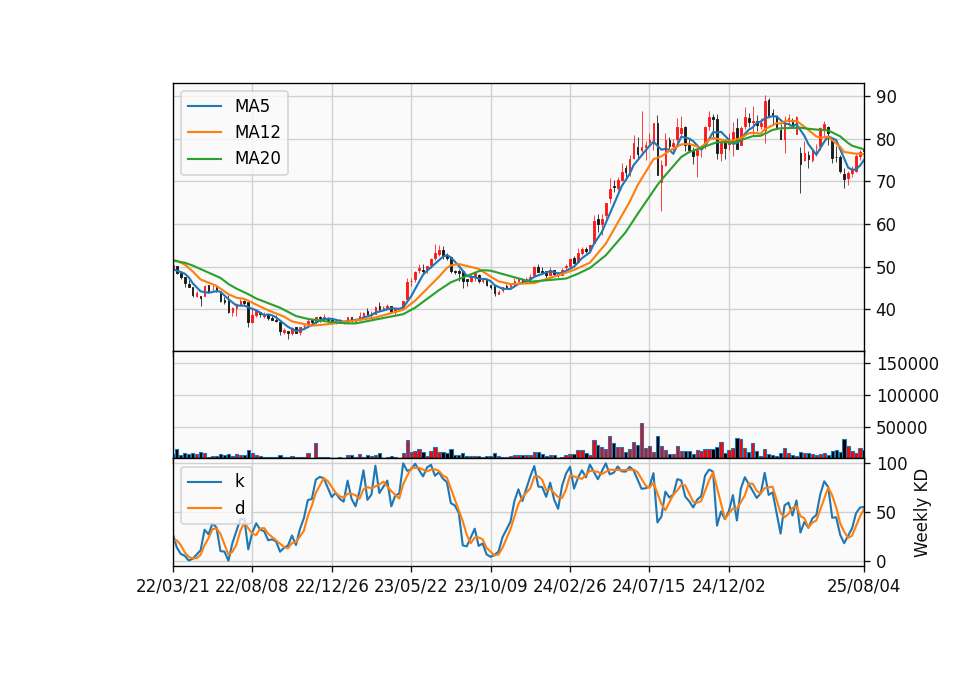This screenshot has height=690, width=960.
Task: Click the 80 price axis label
Action: (886, 140)
